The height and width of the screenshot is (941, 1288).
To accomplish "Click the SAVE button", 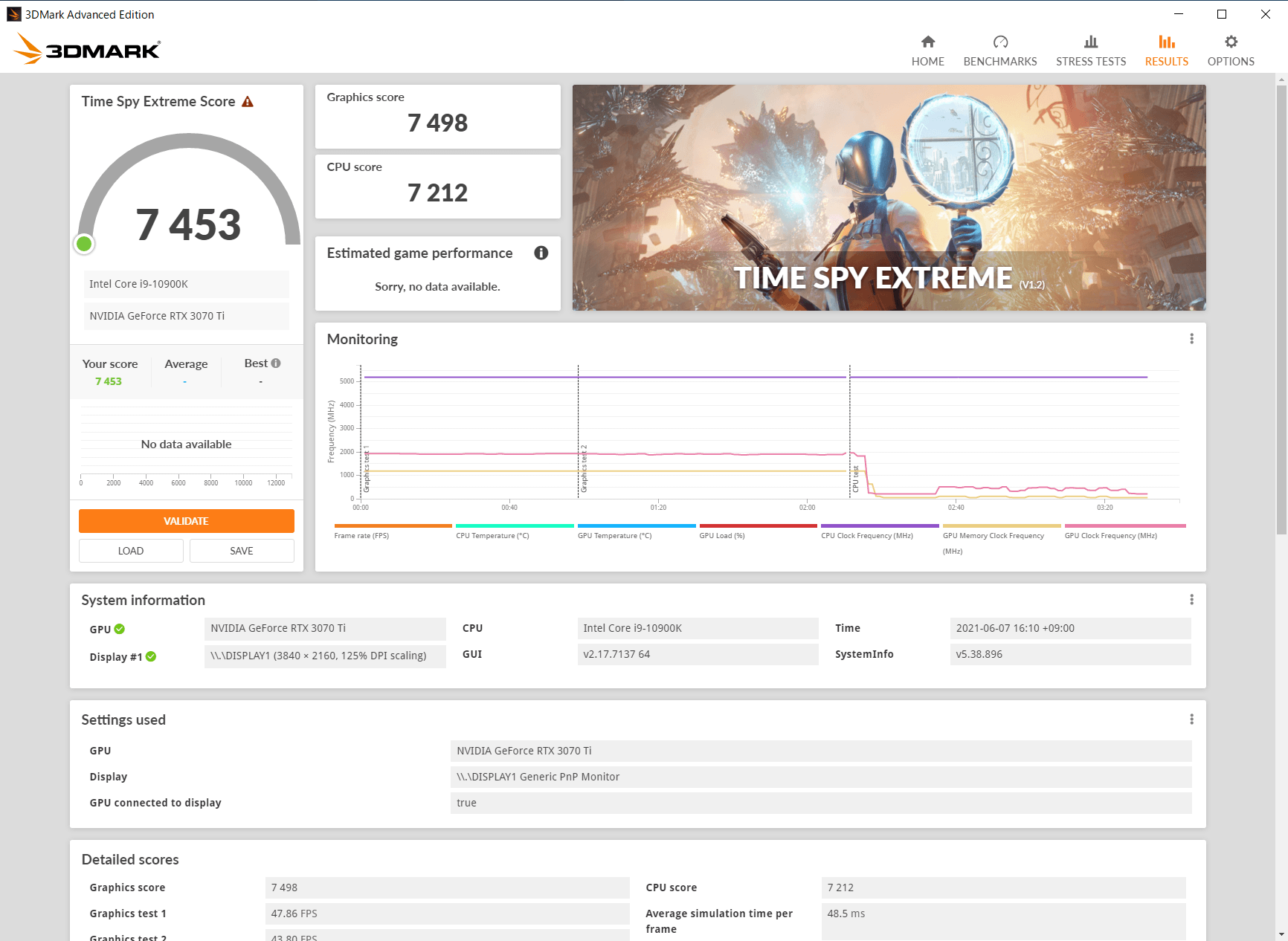I will click(242, 551).
